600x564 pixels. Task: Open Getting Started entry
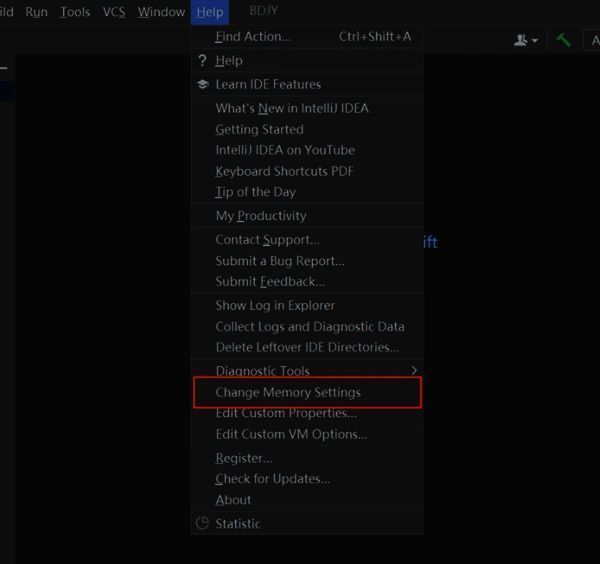pos(307,129)
